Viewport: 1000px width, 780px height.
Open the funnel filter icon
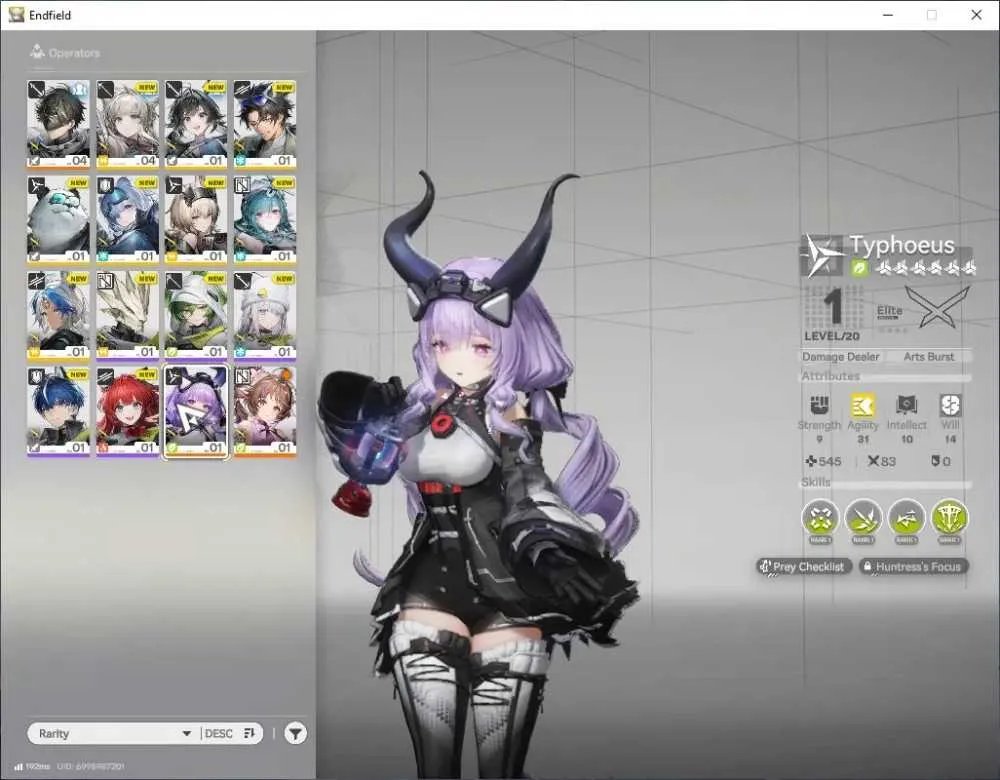[295, 733]
